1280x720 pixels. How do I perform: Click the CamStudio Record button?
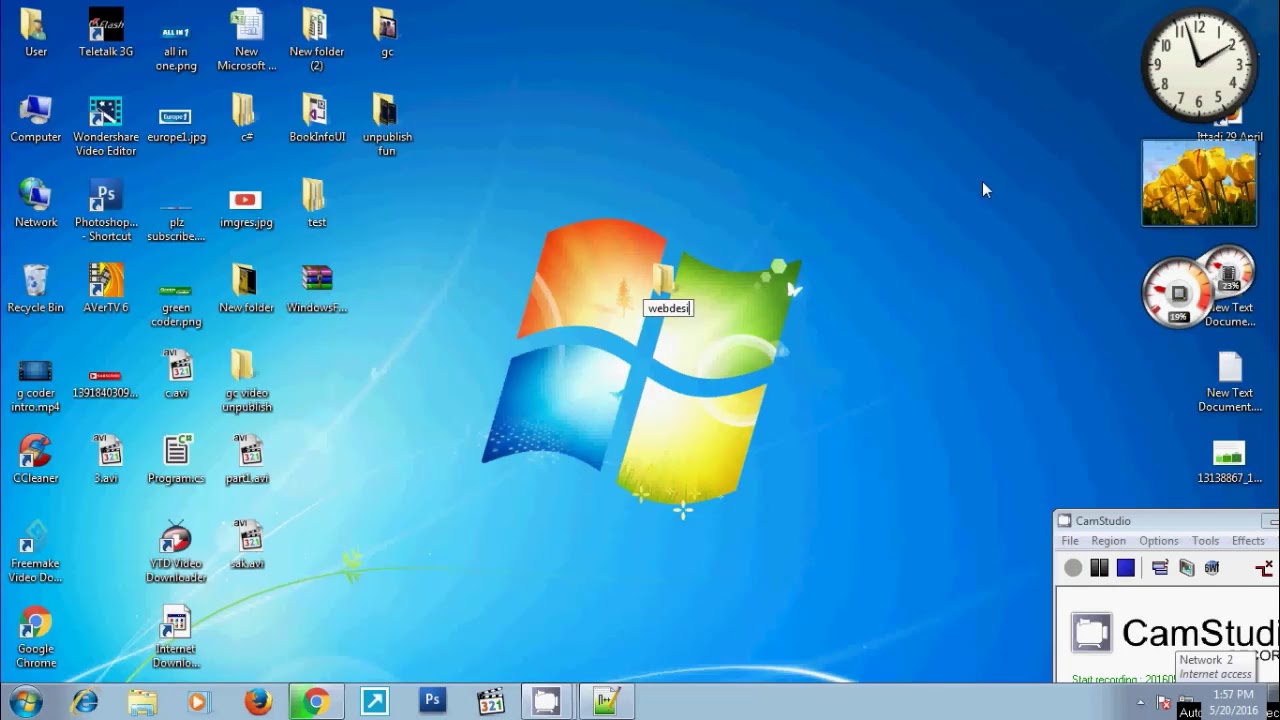[1073, 568]
